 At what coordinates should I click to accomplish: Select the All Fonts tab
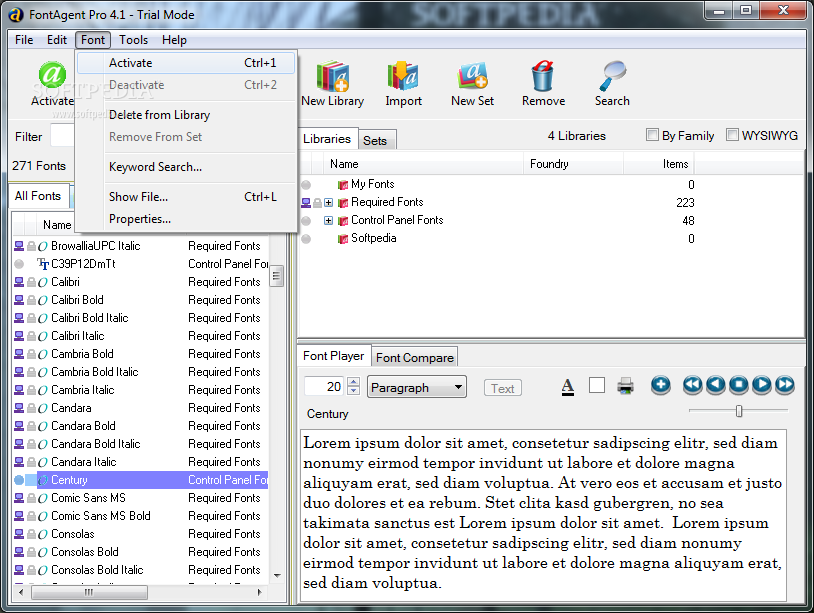[38, 196]
